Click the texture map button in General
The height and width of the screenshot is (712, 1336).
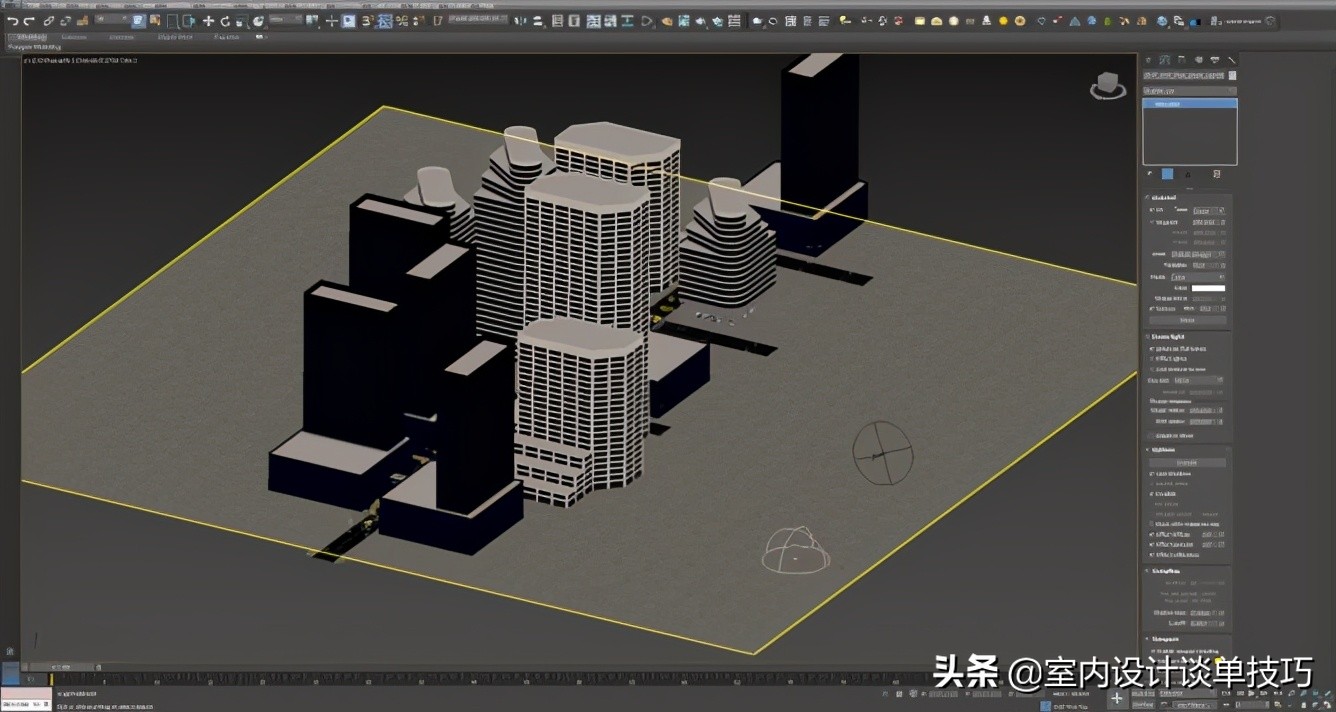pyautogui.click(x=1187, y=320)
